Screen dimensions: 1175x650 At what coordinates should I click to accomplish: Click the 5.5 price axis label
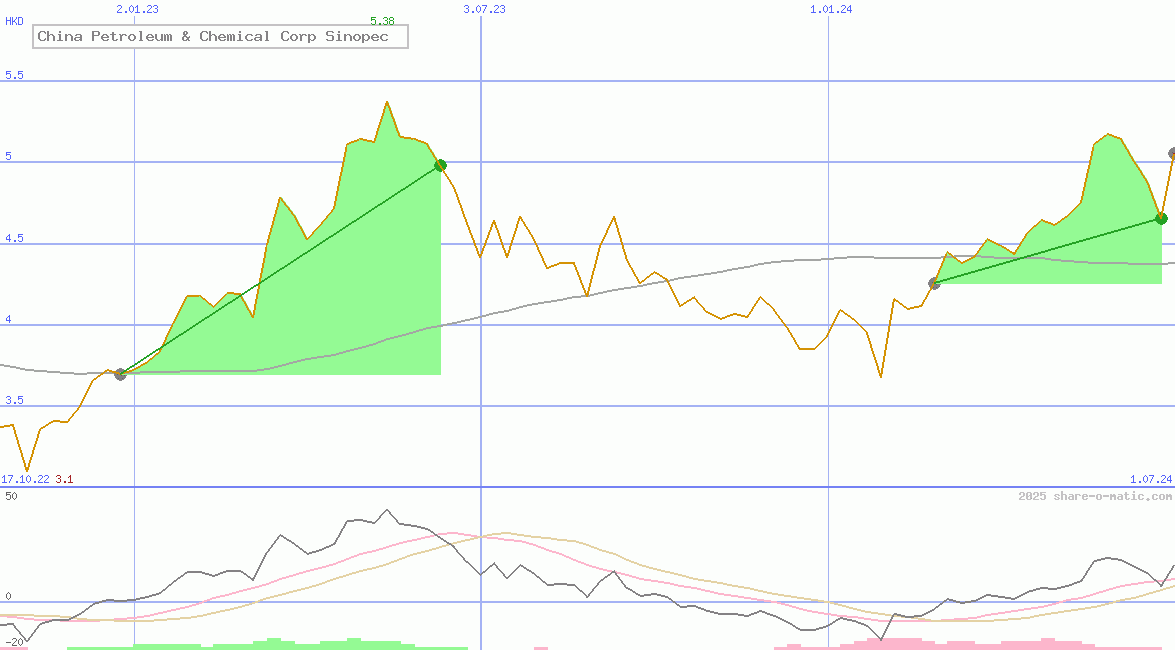click(x=14, y=76)
